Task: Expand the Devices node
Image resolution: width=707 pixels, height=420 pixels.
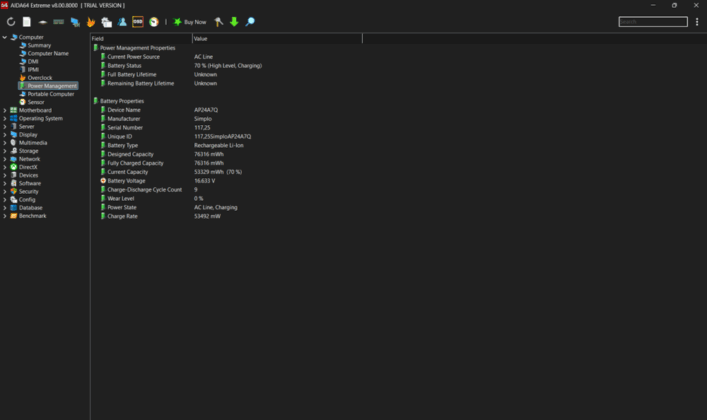Action: 5,175
